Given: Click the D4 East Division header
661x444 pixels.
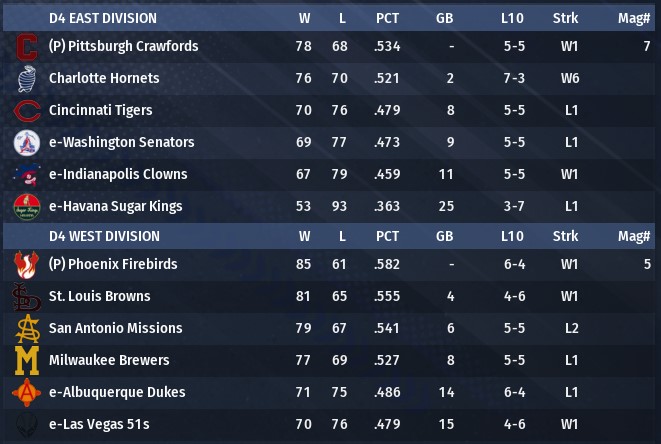Looking at the screenshot, I should 103,18.
